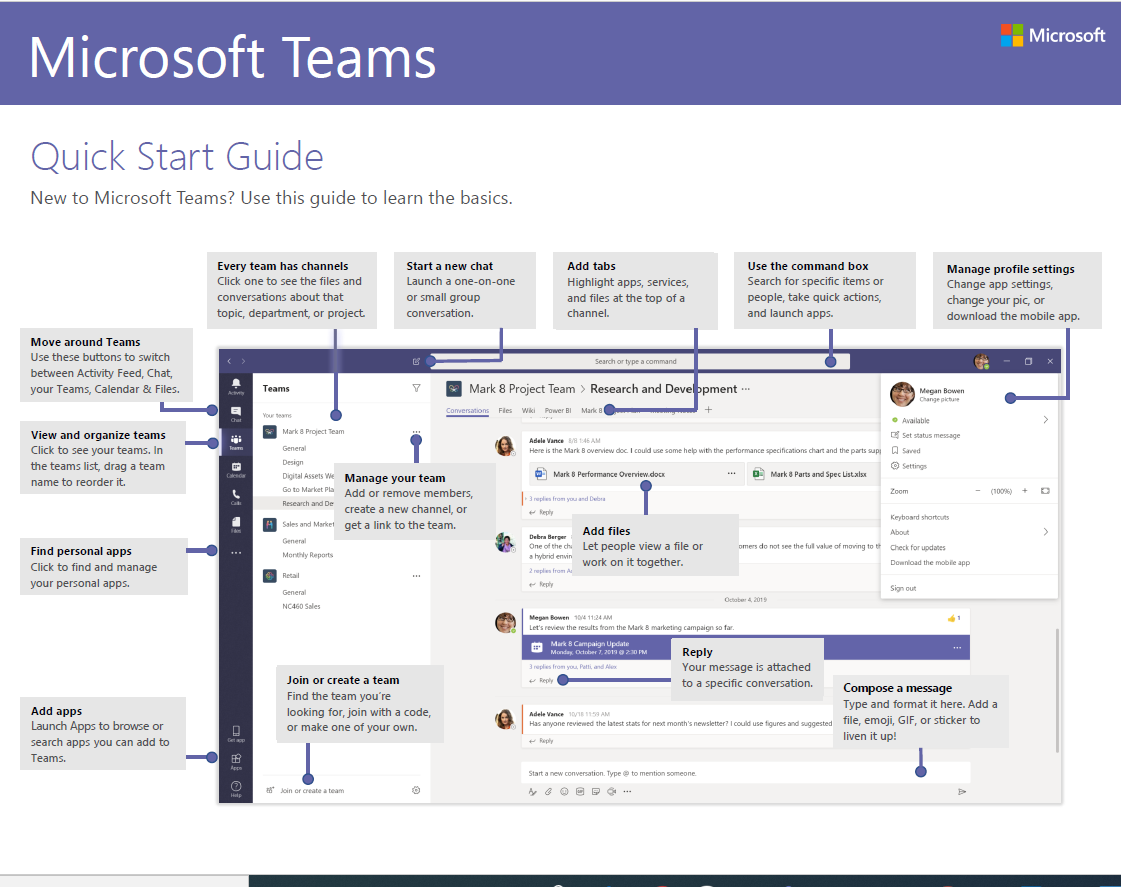Screen dimensions: 1121x887
Task: Open more options for Mark 8 Project Team
Action: 416,432
